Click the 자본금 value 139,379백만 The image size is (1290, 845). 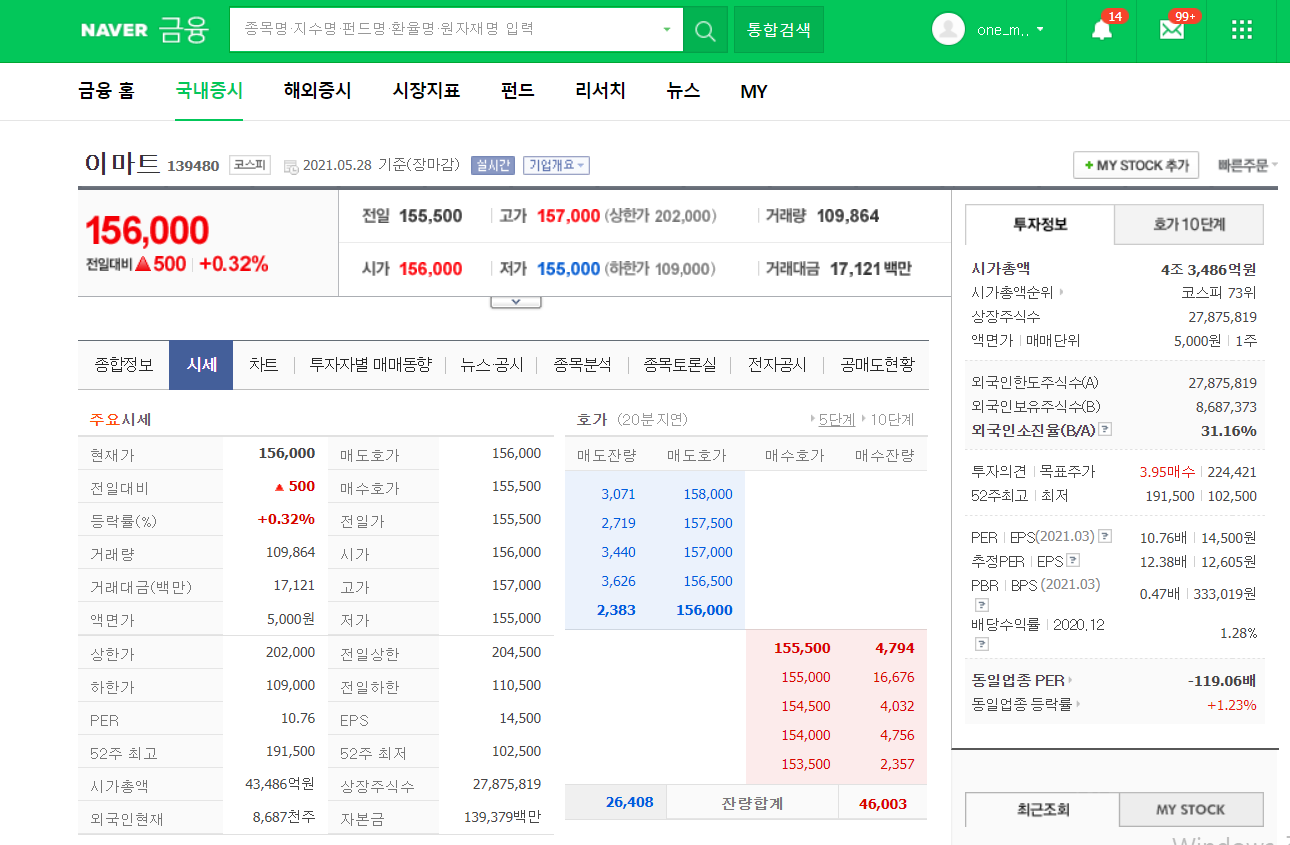[x=502, y=817]
